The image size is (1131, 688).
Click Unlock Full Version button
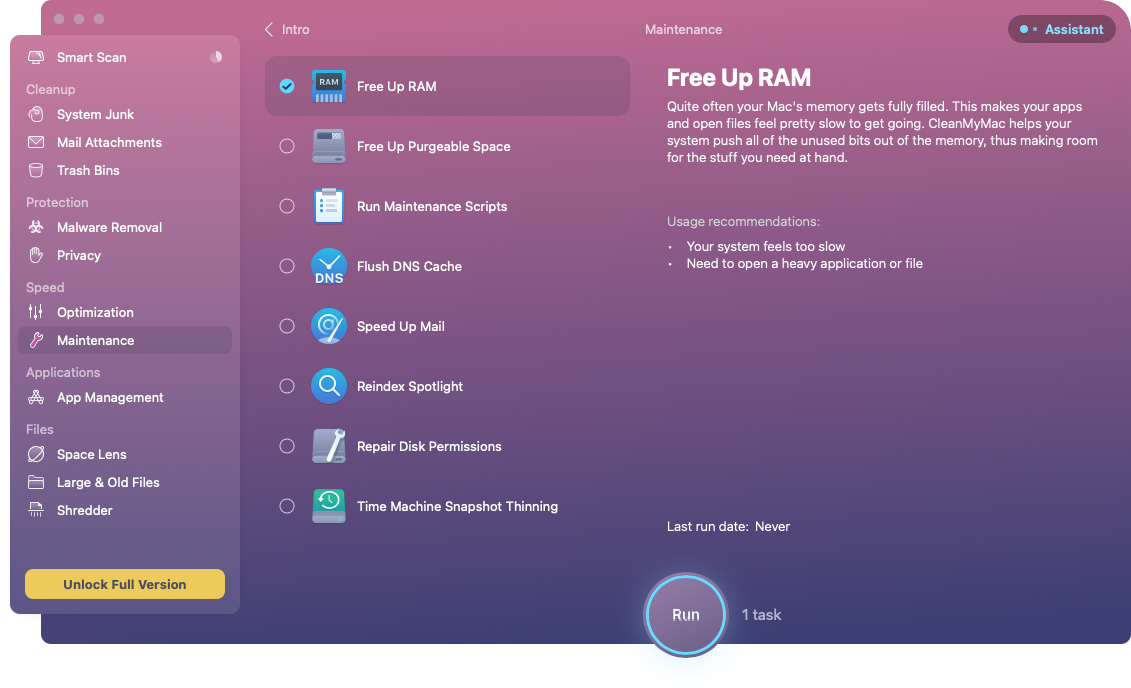pyautogui.click(x=125, y=584)
